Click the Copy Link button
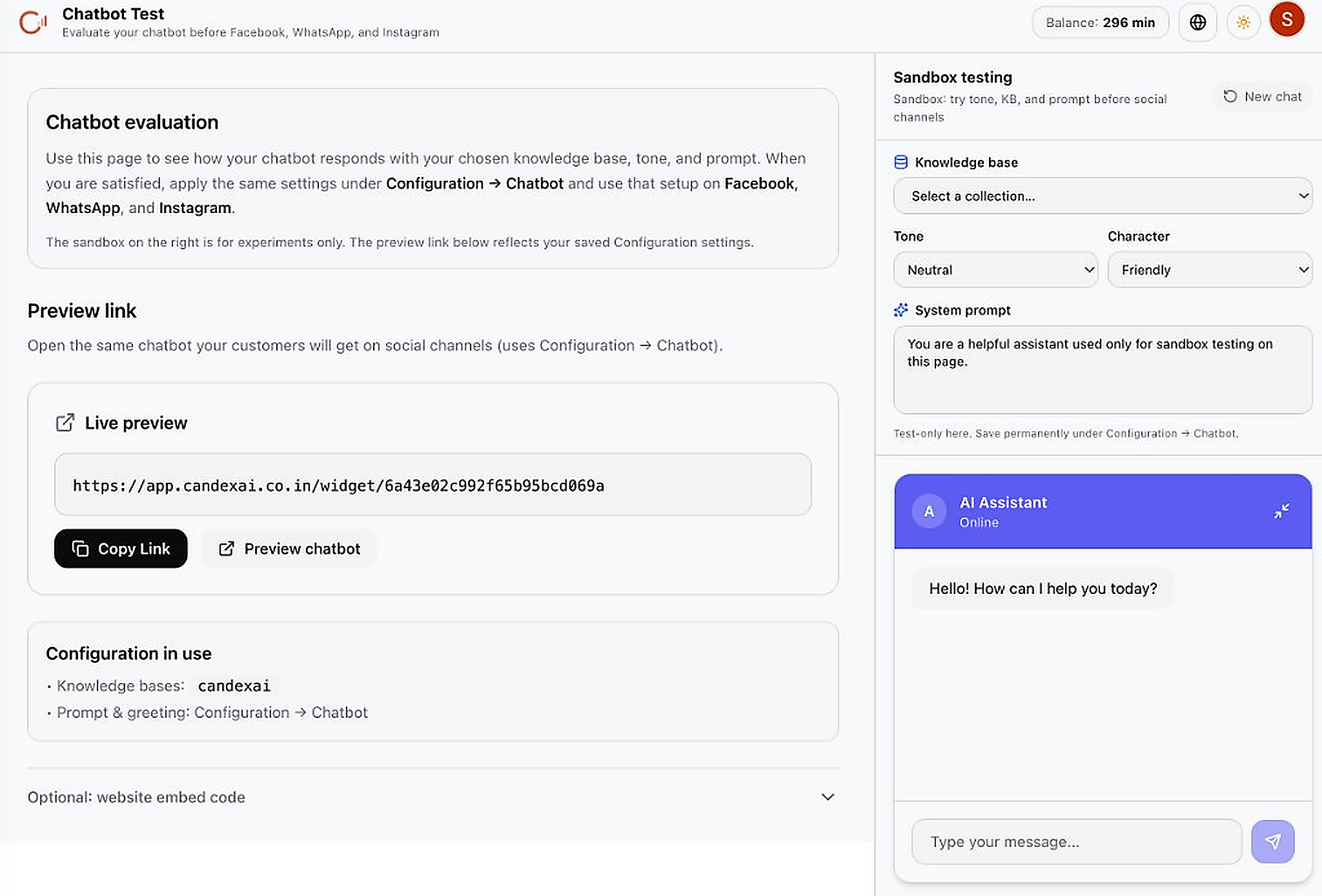The height and width of the screenshot is (896, 1322). 121,549
